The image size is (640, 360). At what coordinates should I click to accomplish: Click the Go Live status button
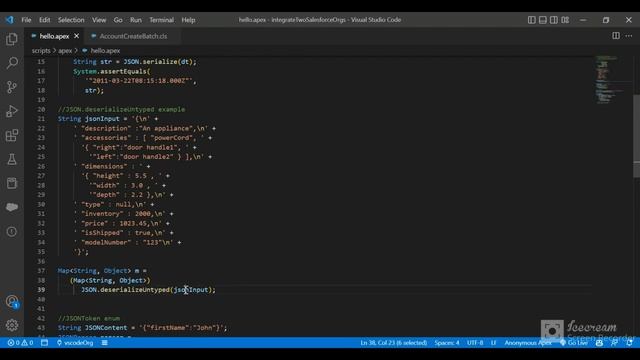pos(574,343)
